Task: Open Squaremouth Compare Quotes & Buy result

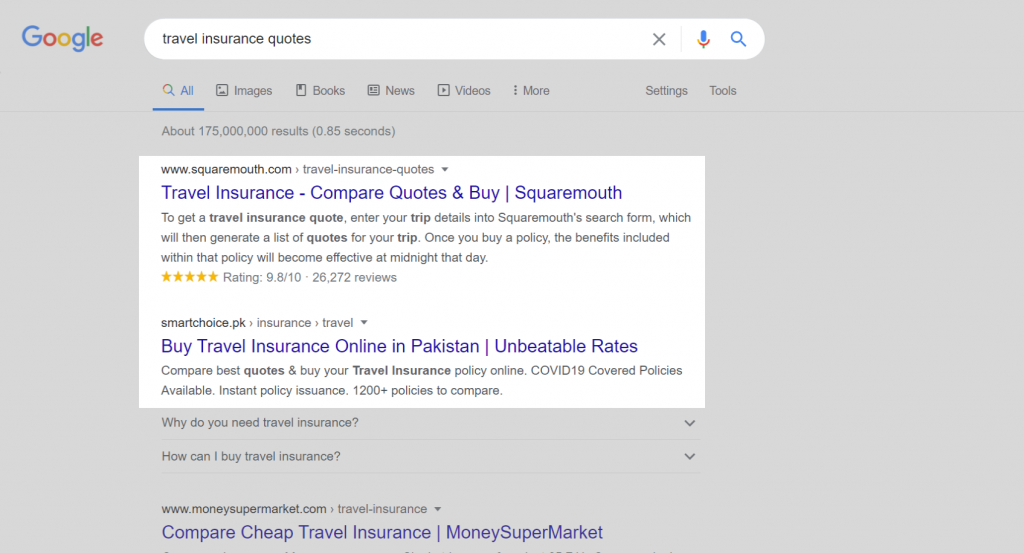Action: [391, 193]
